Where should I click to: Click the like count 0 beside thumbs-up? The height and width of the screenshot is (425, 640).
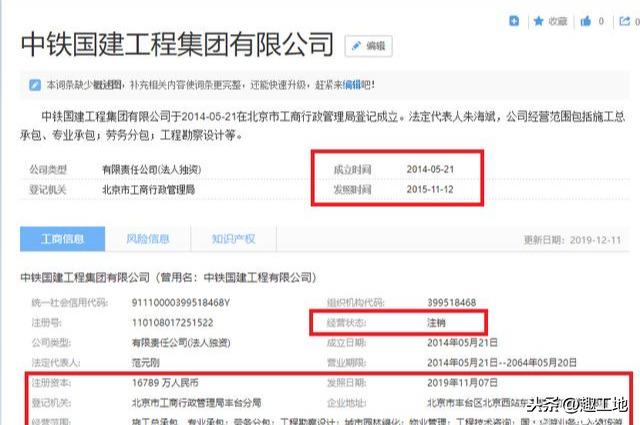(x=601, y=21)
